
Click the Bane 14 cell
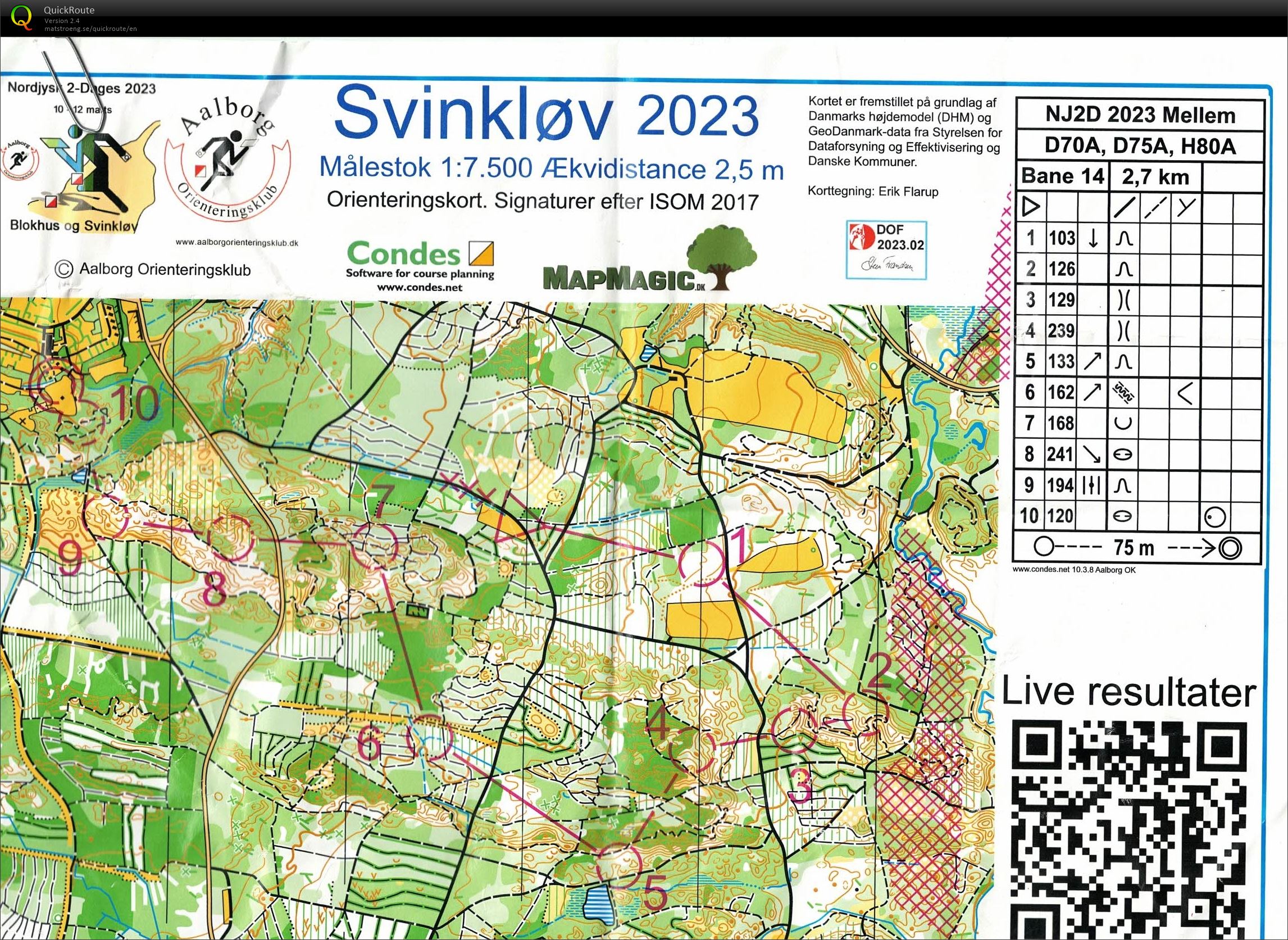coord(1063,176)
